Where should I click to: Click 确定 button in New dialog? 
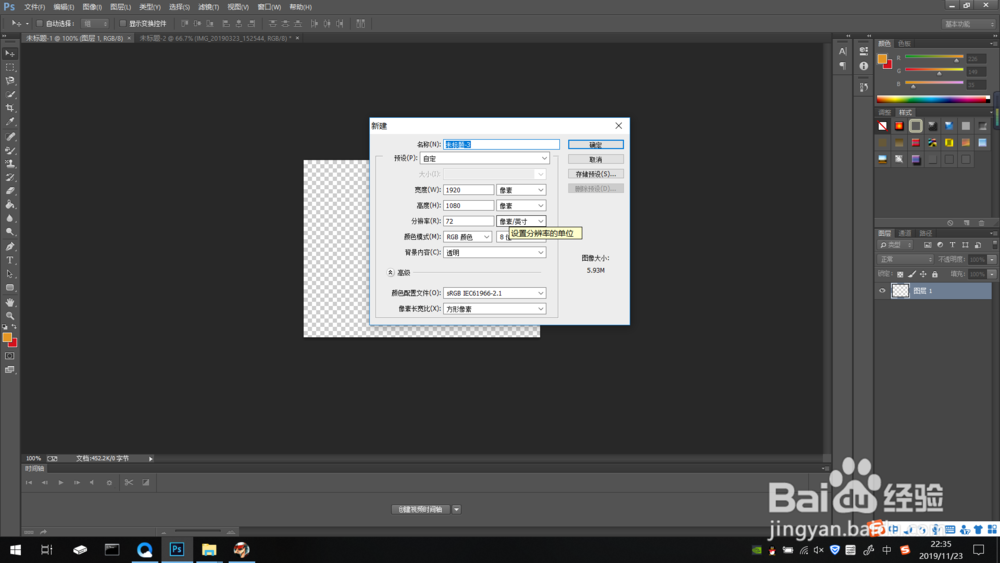tap(596, 145)
